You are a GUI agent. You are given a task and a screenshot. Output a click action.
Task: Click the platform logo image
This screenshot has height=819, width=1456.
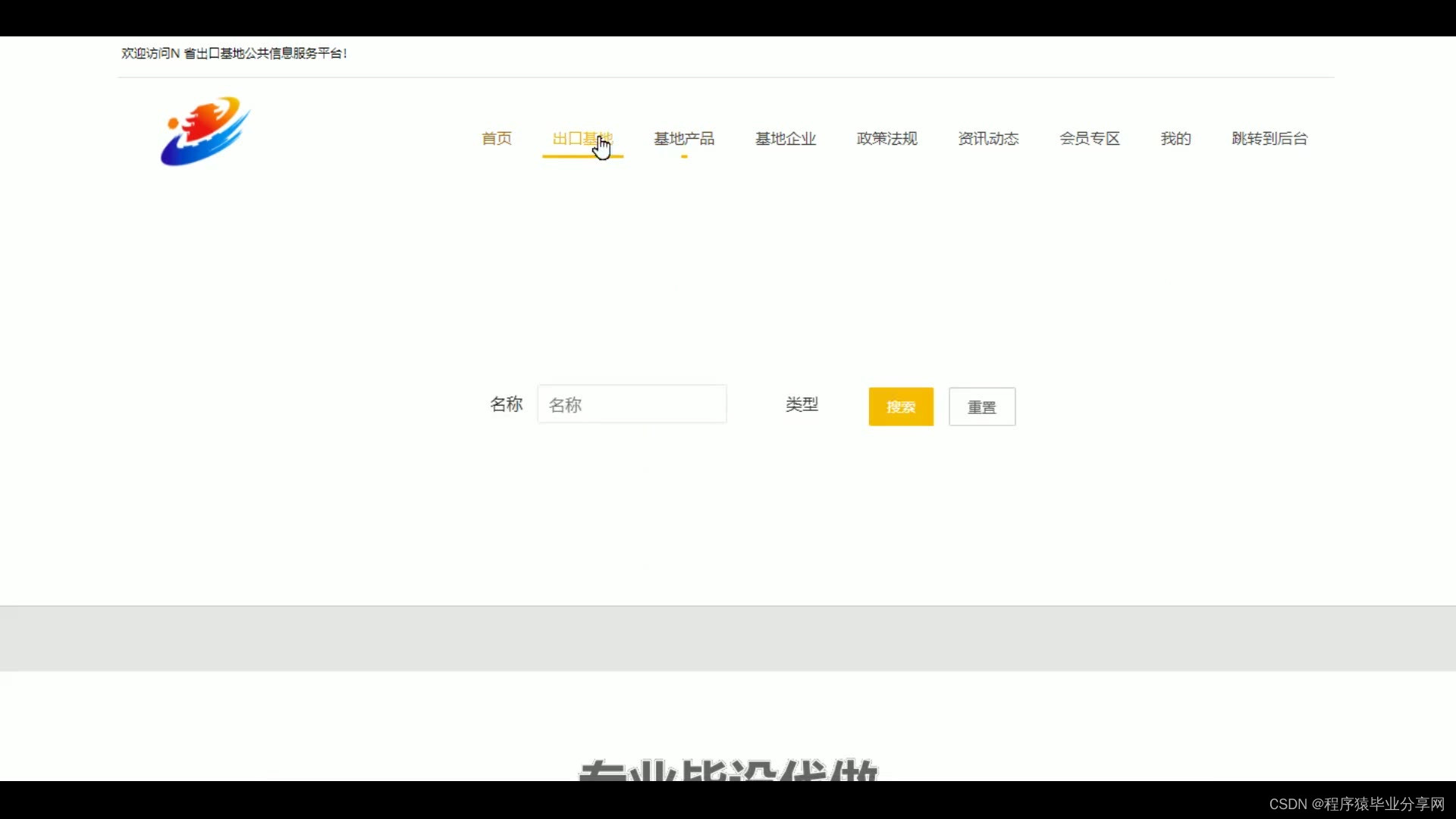[205, 131]
